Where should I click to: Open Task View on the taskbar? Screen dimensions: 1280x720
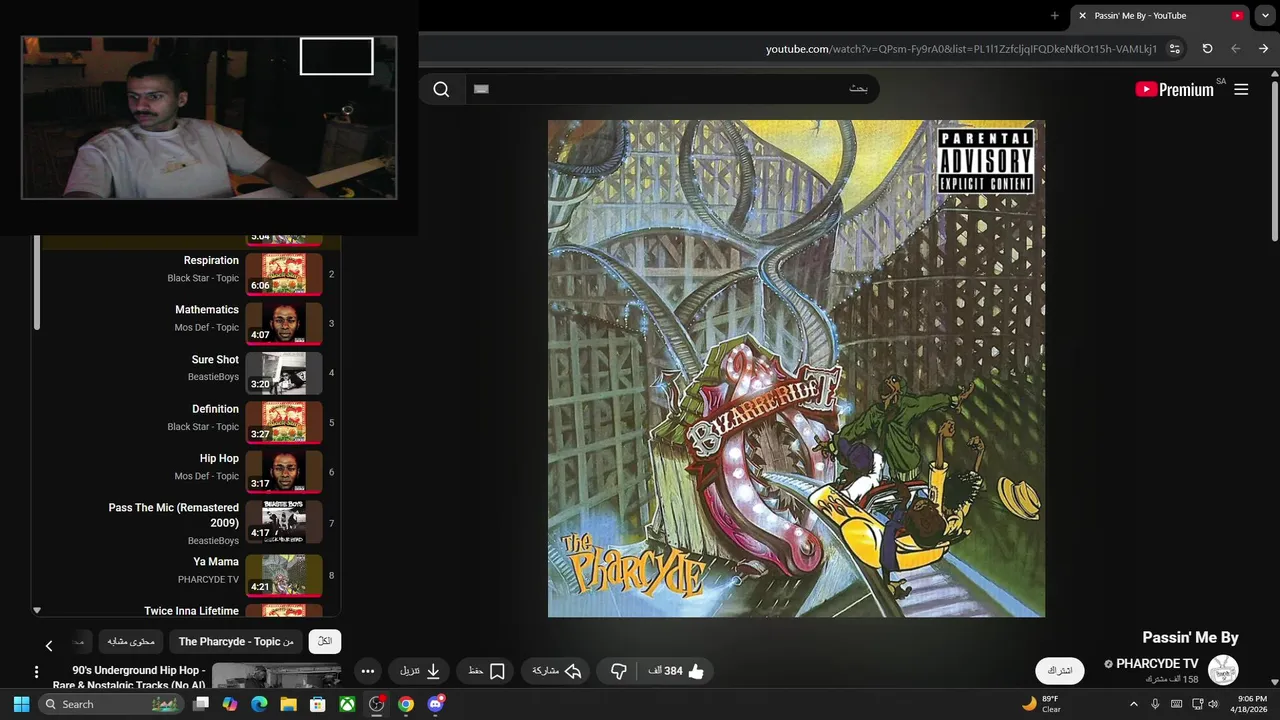201,704
